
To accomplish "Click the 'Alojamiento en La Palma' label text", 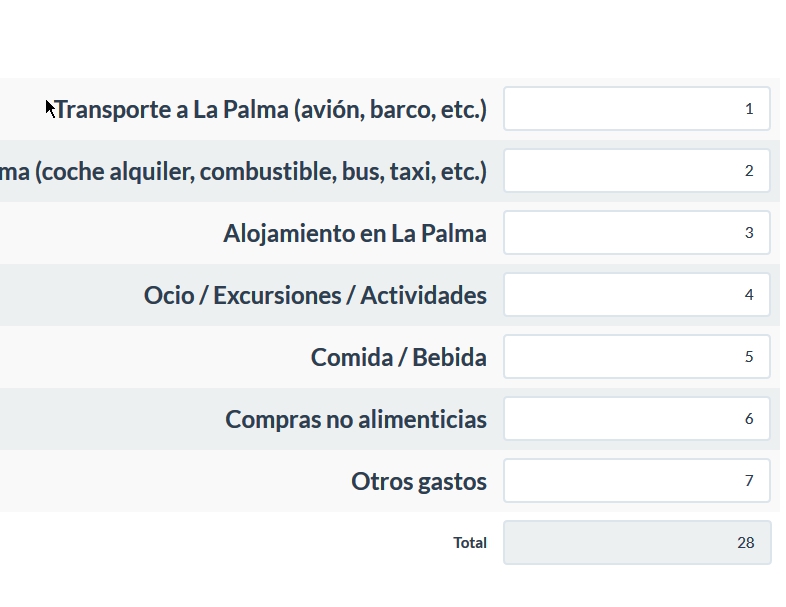I will coord(355,234).
